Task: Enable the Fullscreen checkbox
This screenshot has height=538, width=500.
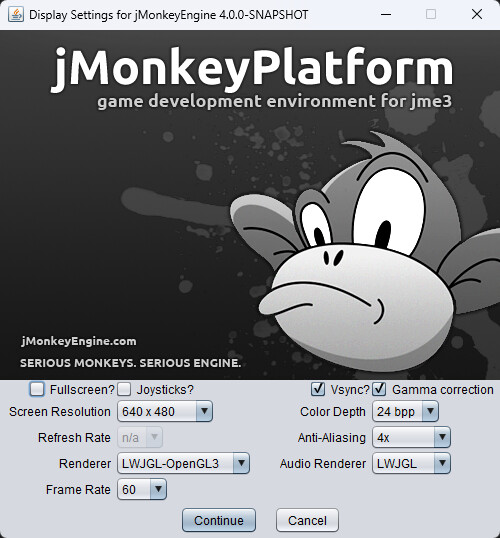Action: coord(37,389)
